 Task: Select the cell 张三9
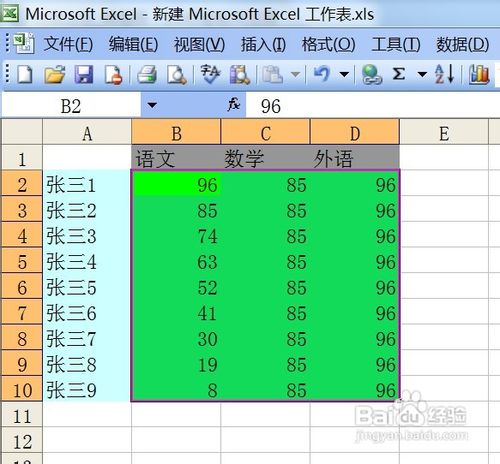point(87,389)
